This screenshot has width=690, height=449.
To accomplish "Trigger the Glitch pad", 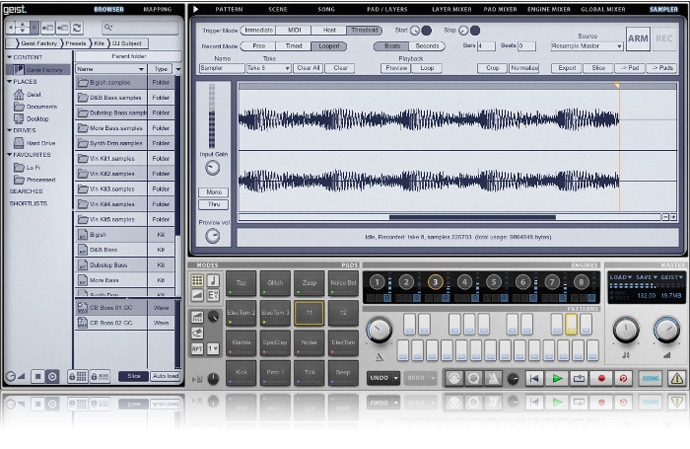I will [x=275, y=284].
